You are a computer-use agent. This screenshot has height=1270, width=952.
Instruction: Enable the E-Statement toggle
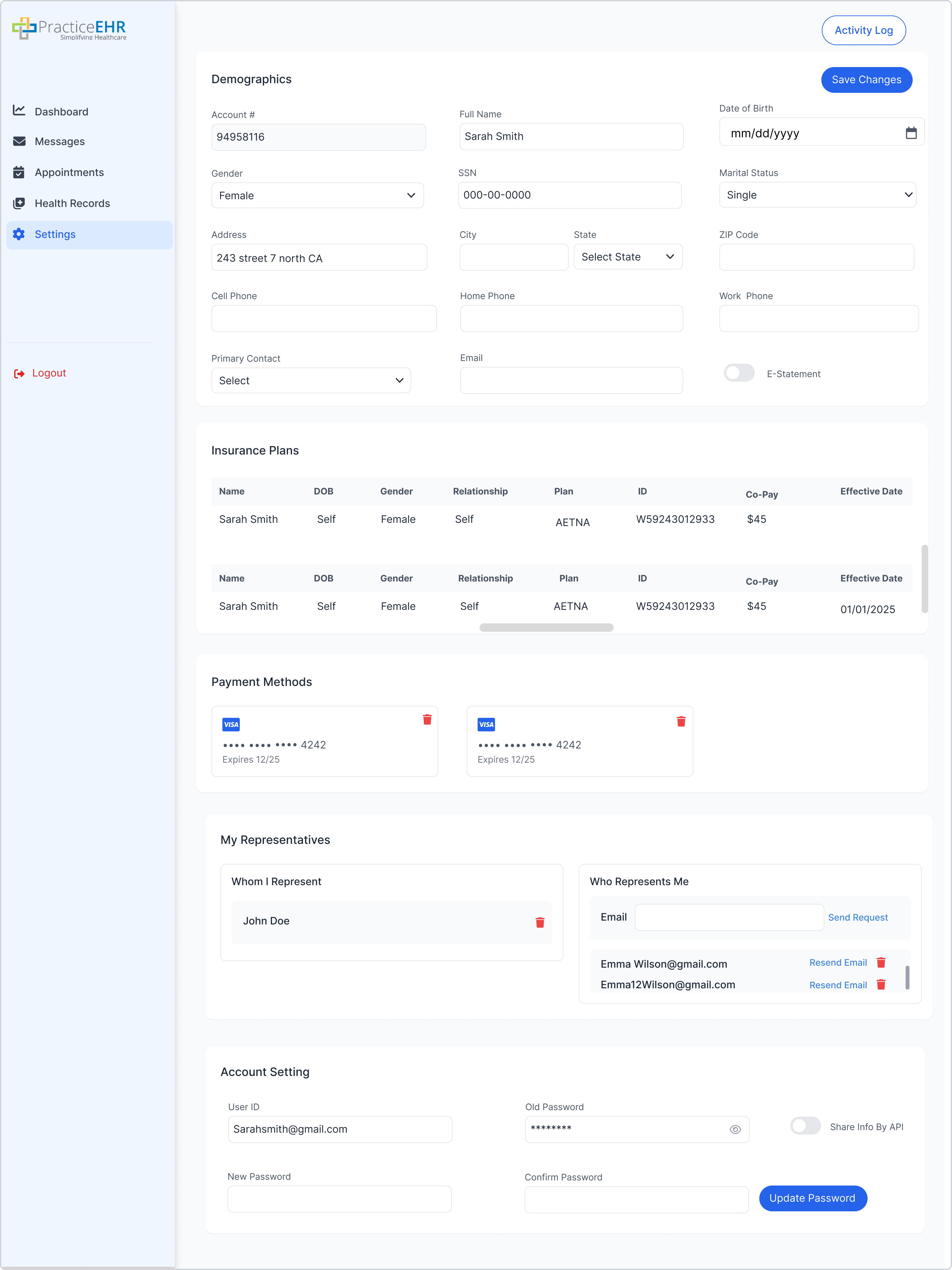click(x=739, y=373)
